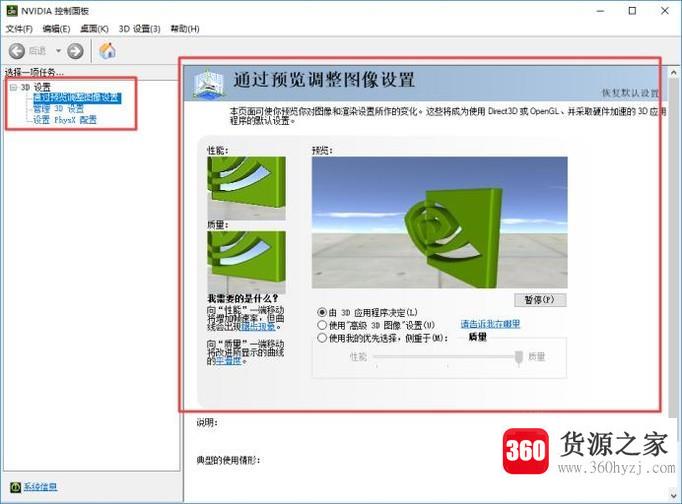The width and height of the screenshot is (682, 504).
Task: Open the Home icon in the toolbar
Action: (107, 51)
